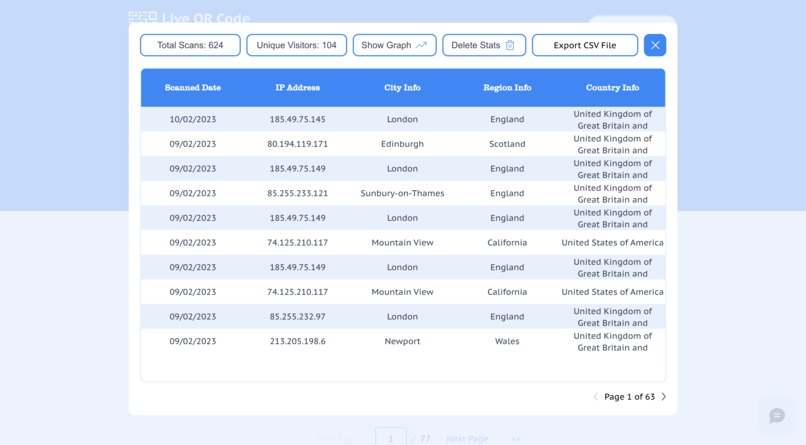Select the Edinburgh row entry
The height and width of the screenshot is (445, 806).
[403, 144]
